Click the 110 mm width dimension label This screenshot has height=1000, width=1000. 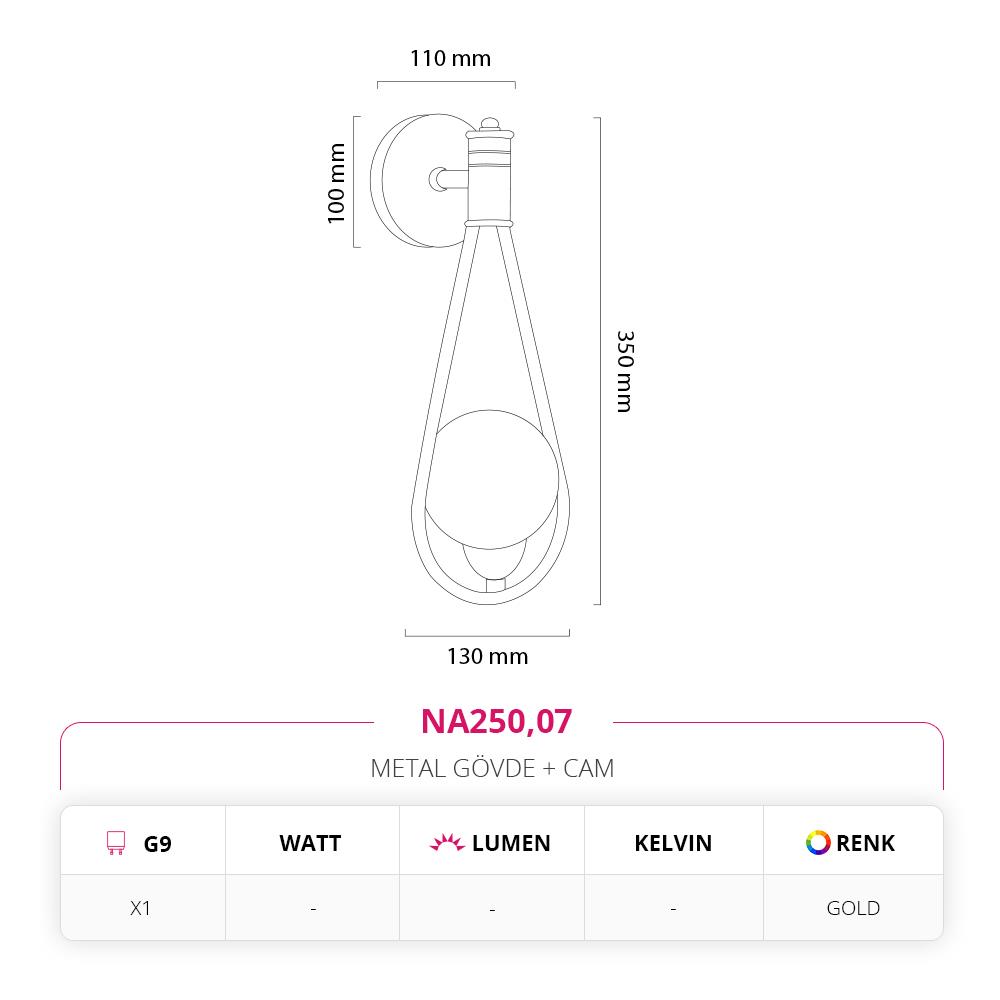(x=450, y=58)
